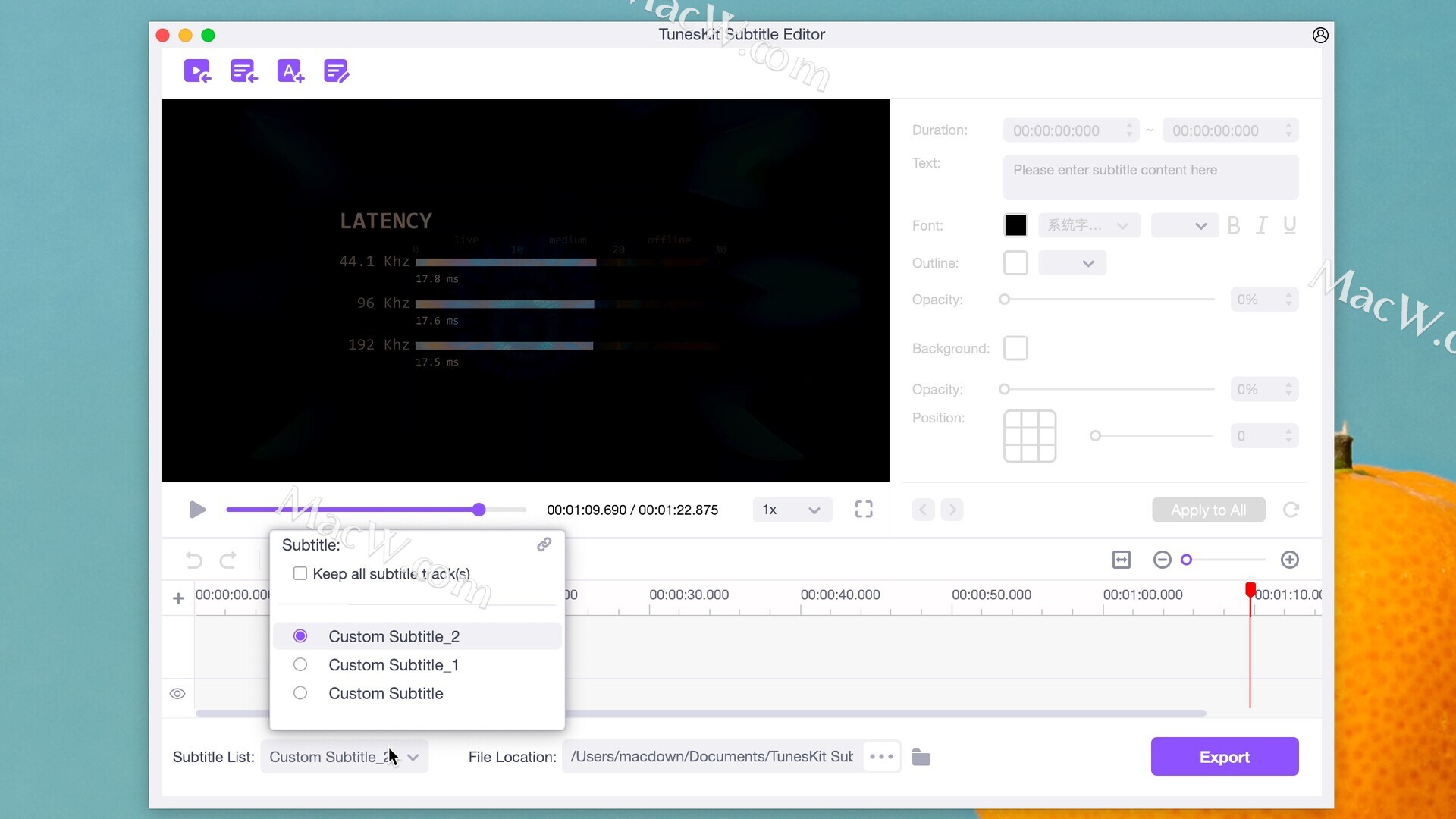
Task: Select Custom Subtitle_1 radio option
Action: (x=300, y=665)
